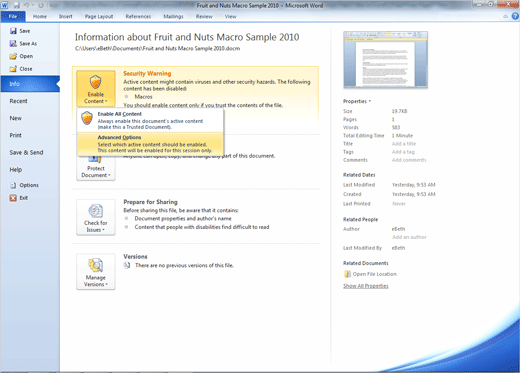Click the Show All Properties link

coord(366,286)
